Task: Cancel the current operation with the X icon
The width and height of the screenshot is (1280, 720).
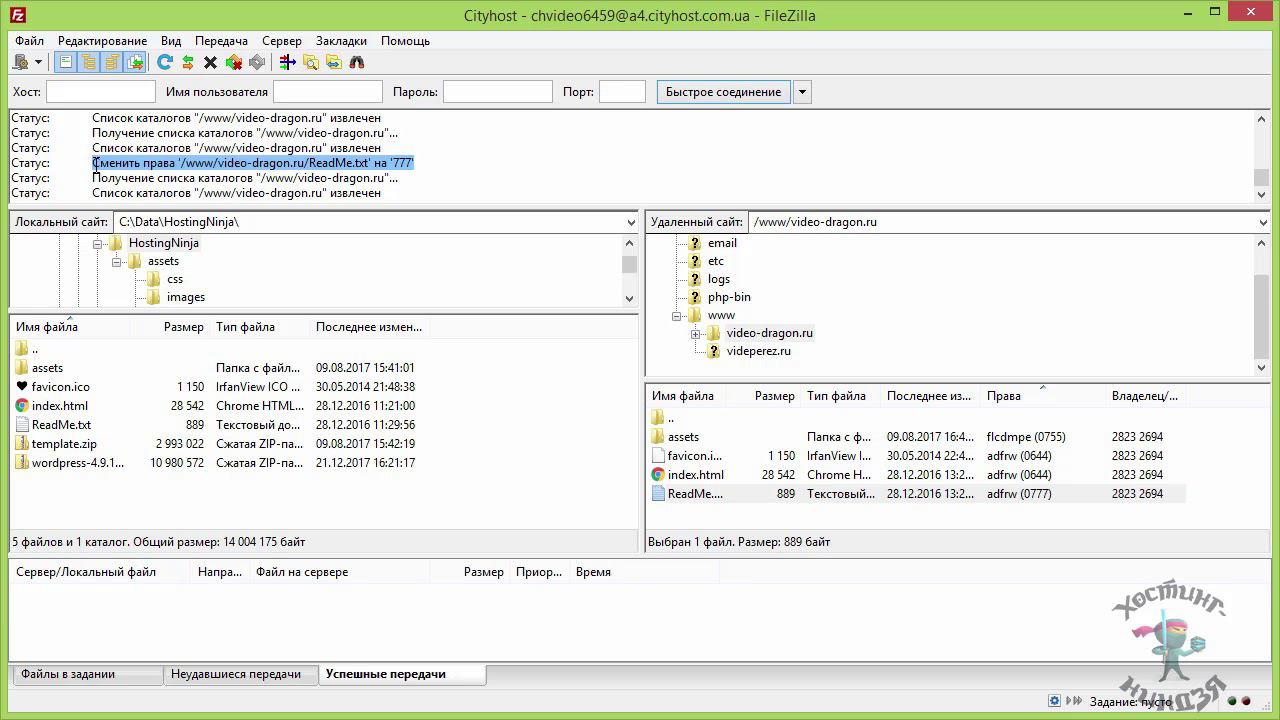Action: click(210, 62)
